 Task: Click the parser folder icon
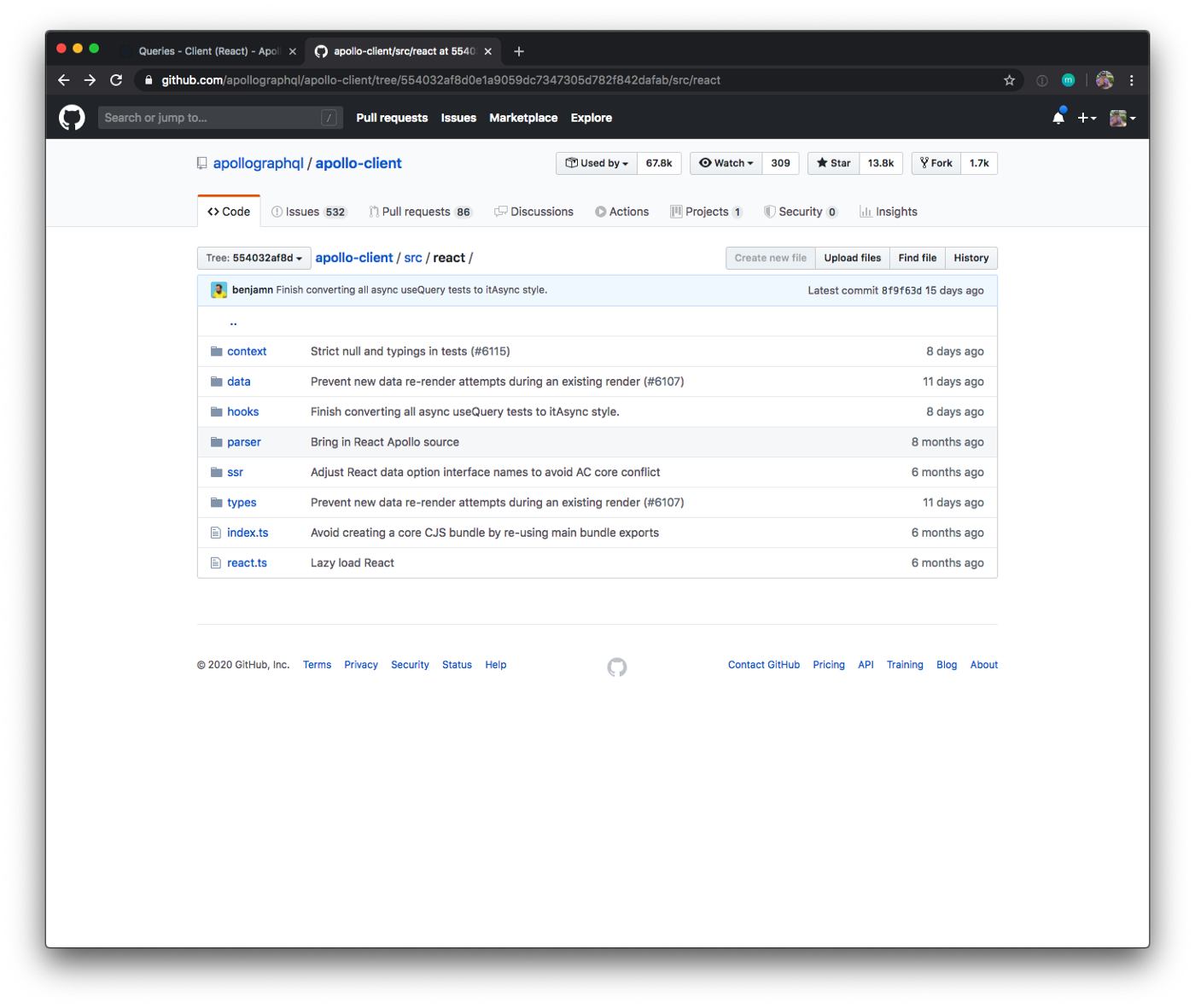(x=216, y=442)
